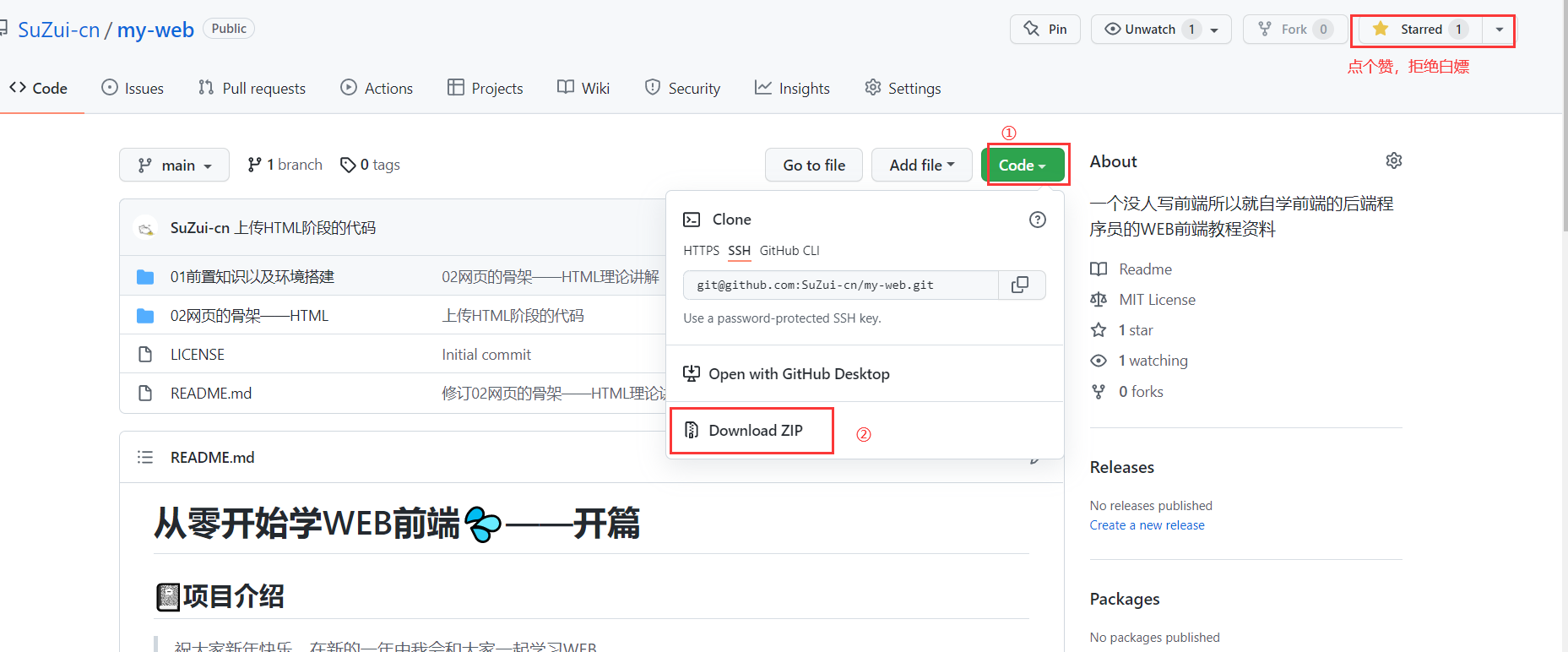This screenshot has width=1568, height=652.
Task: Click the SuZui-cn commit author name
Action: [x=200, y=228]
